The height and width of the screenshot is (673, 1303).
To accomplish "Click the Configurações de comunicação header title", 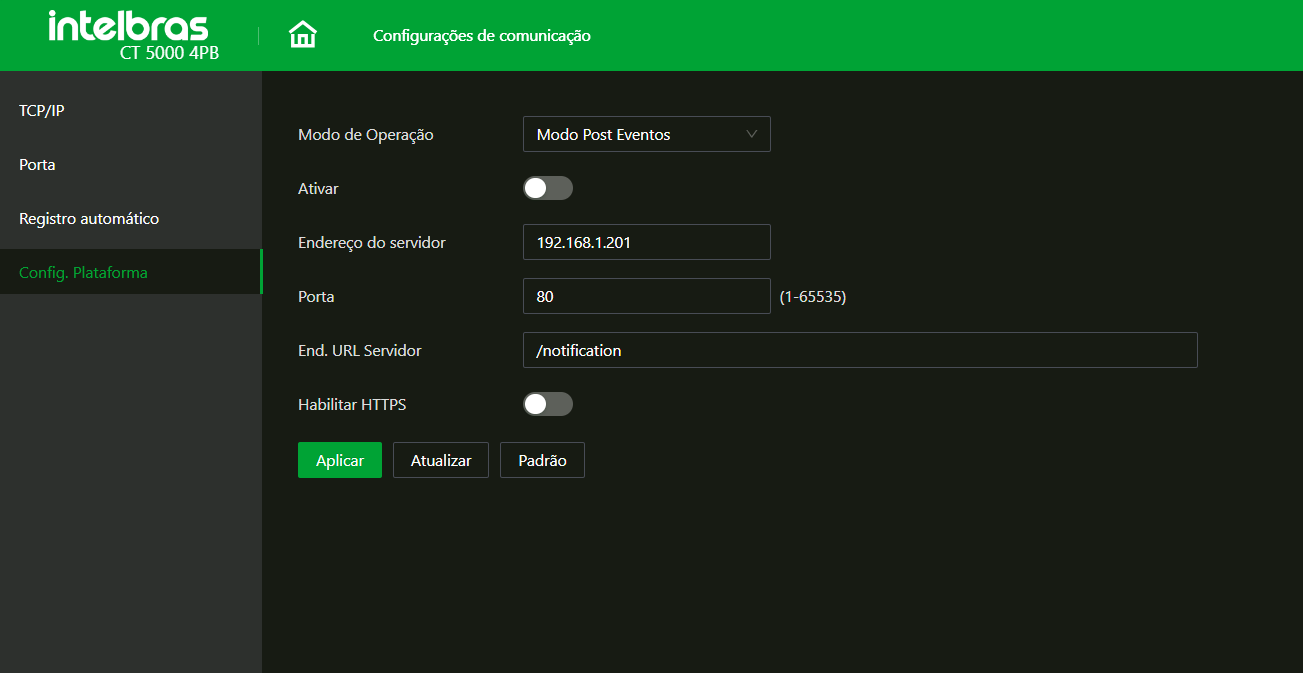I will [x=481, y=36].
